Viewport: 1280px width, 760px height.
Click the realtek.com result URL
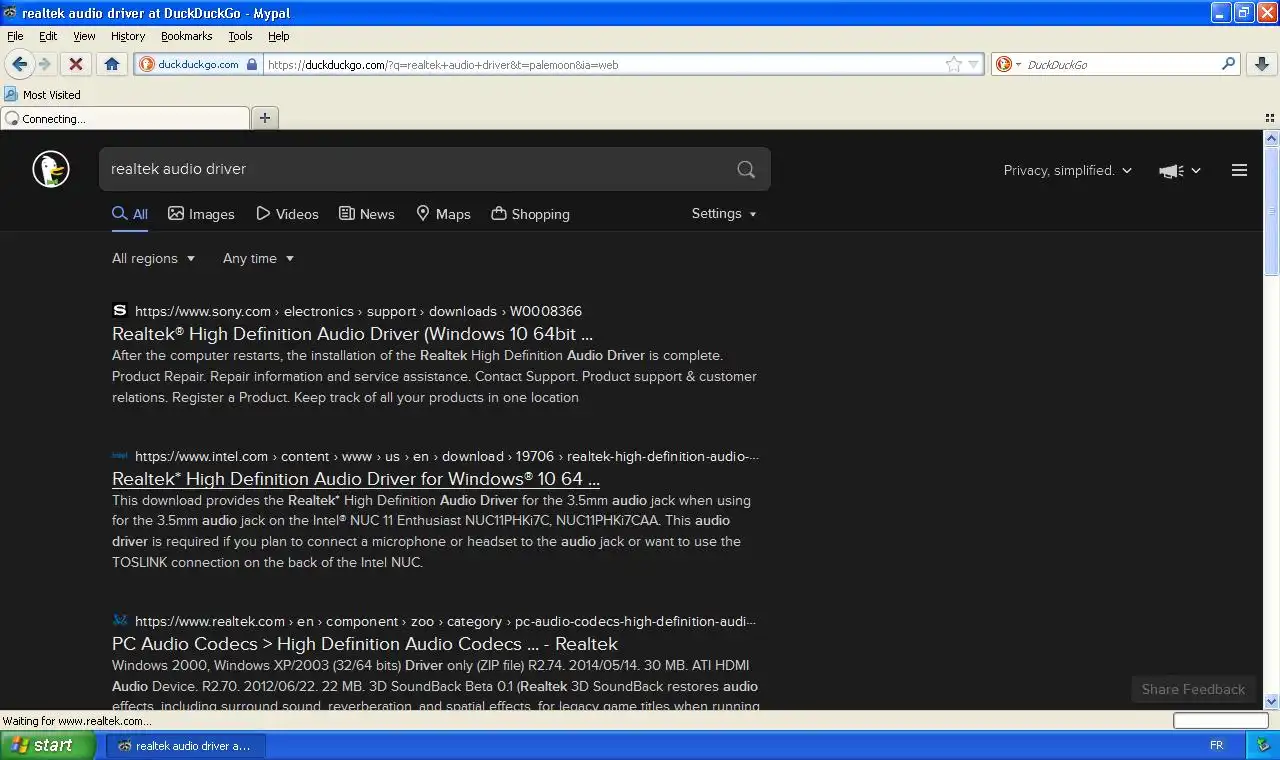(x=445, y=621)
